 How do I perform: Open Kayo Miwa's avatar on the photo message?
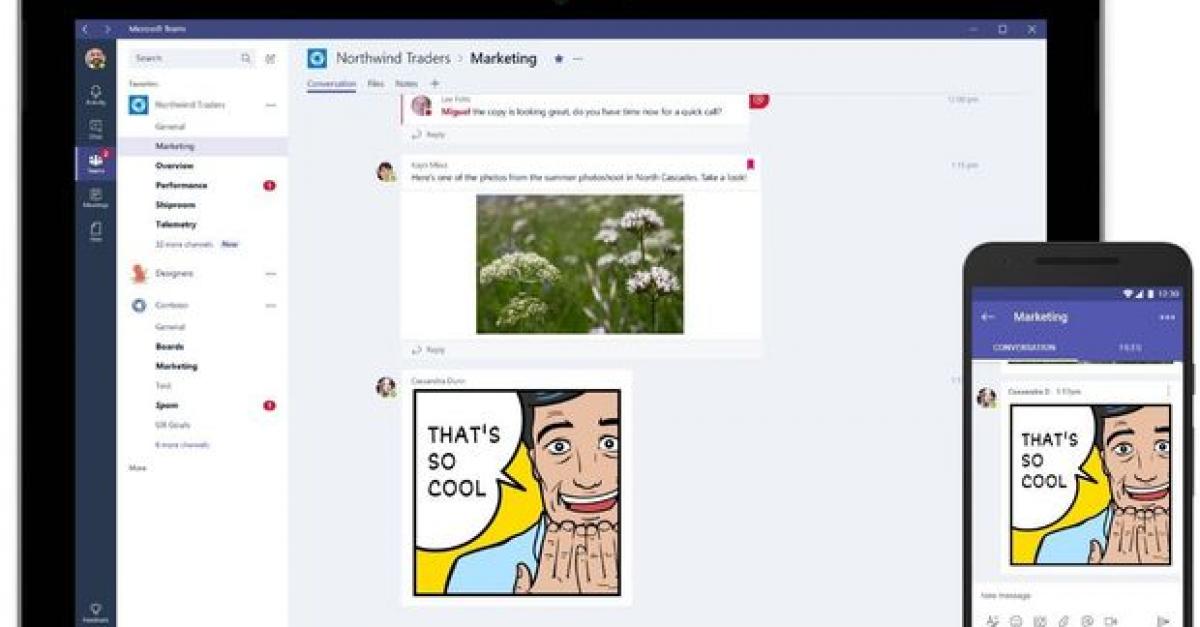point(386,171)
